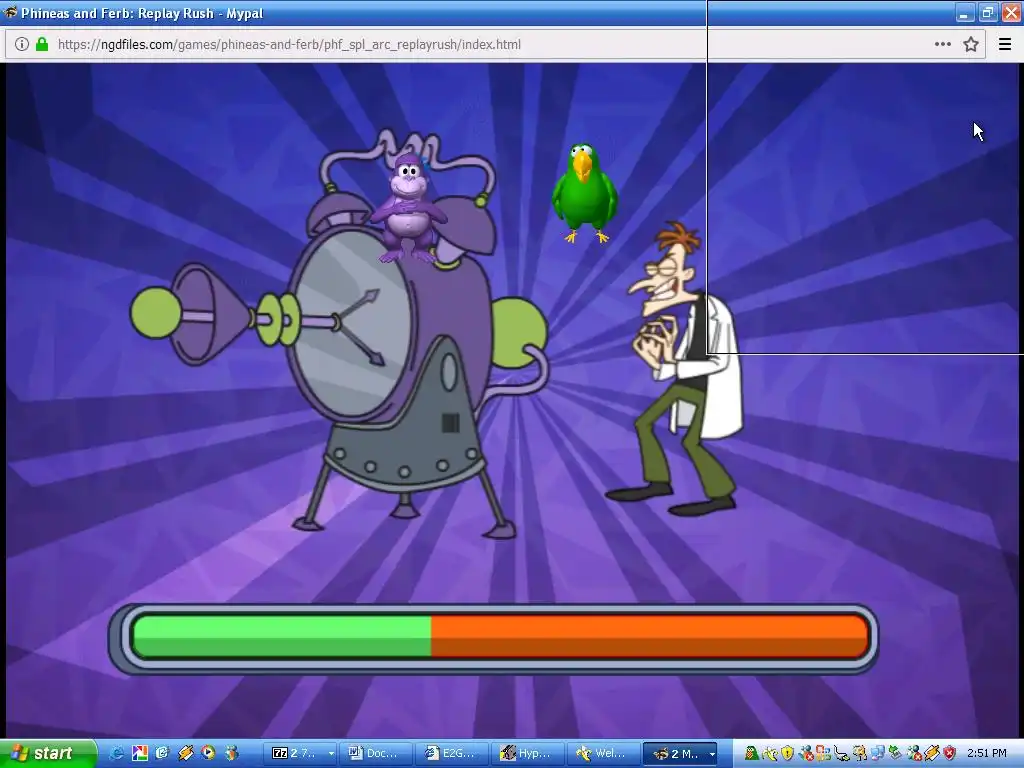Launch the third blue Quick Launch icon
Image resolution: width=1024 pixels, height=768 pixels.
(x=162, y=754)
